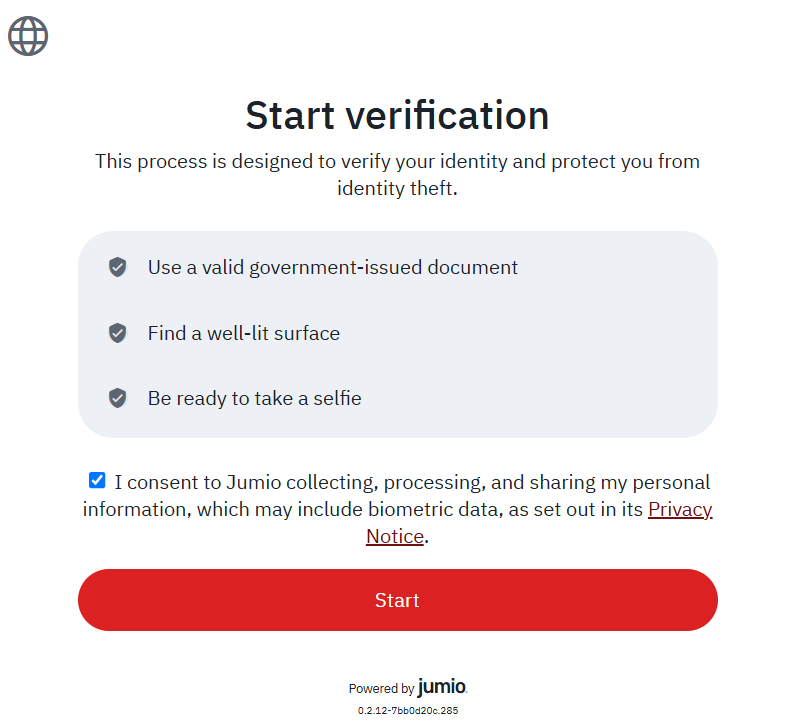Image resolution: width=792 pixels, height=722 pixels.
Task: Click "Find a well-lit surface" text
Action: [x=243, y=333]
